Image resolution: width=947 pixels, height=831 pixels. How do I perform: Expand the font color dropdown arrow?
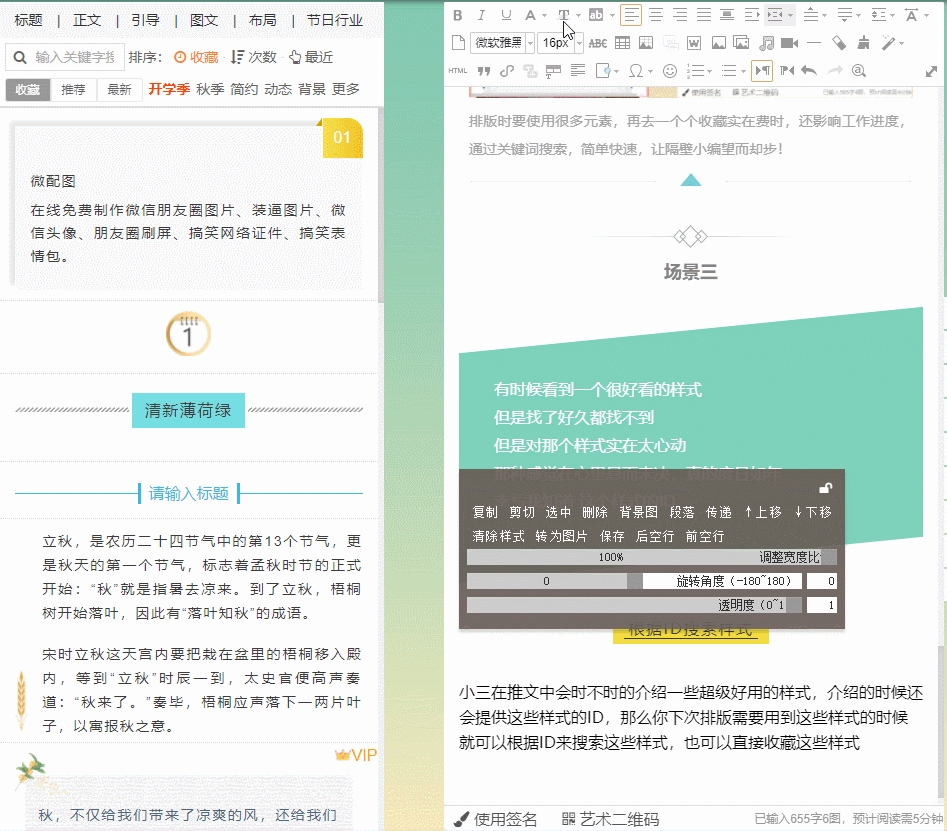543,15
